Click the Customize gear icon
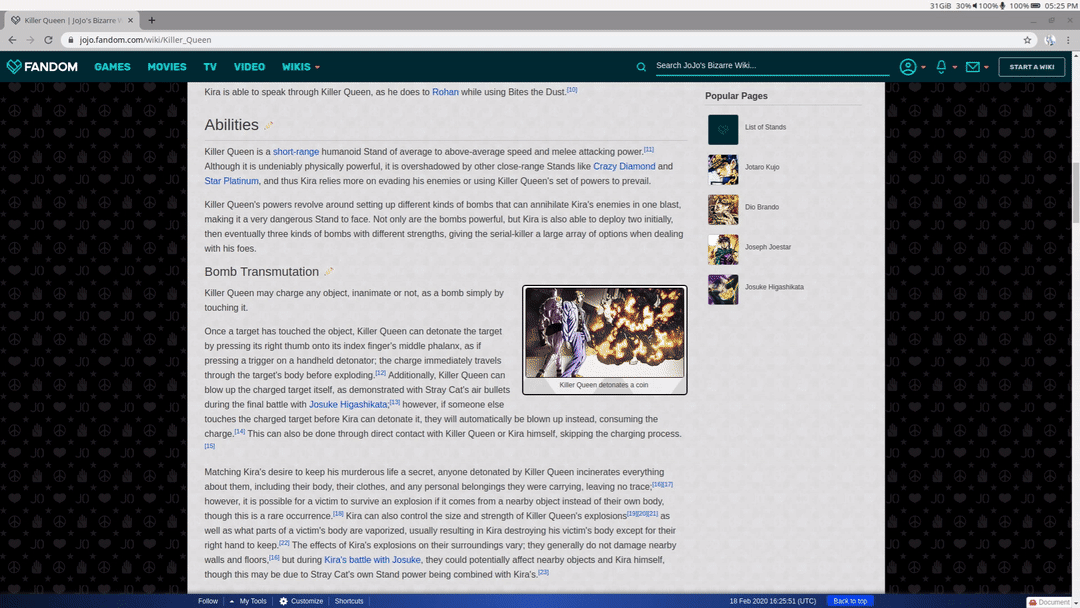 pos(283,601)
